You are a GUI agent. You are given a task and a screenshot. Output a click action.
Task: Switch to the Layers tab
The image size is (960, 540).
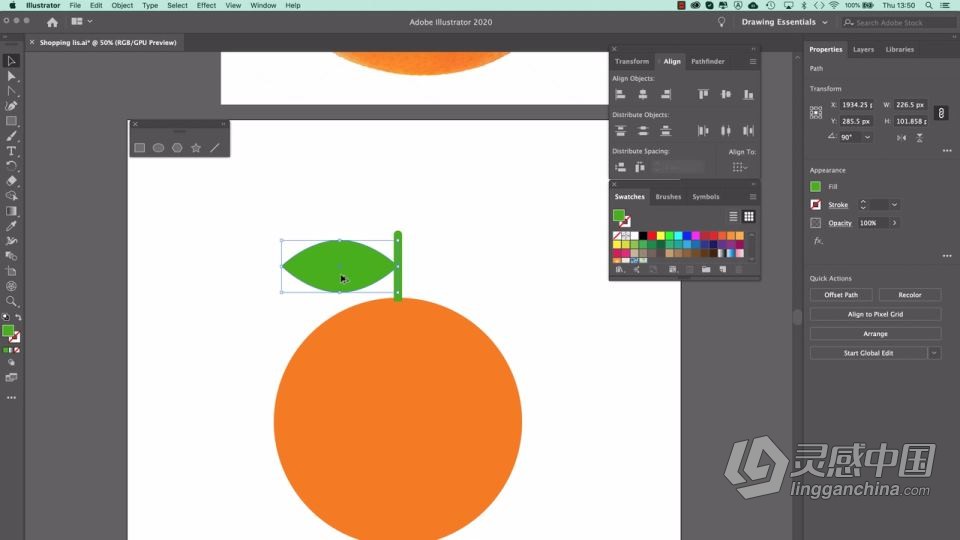863,50
